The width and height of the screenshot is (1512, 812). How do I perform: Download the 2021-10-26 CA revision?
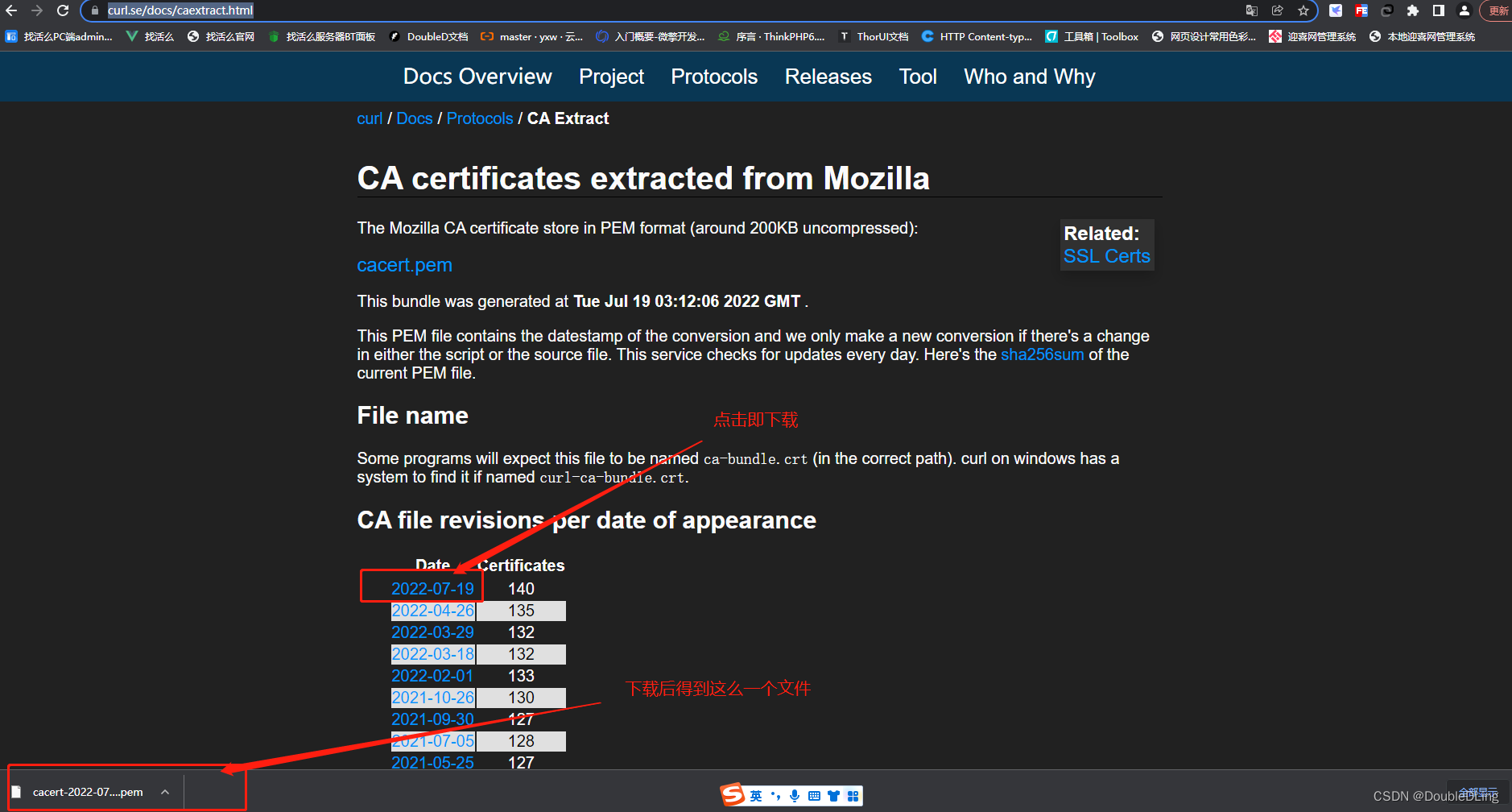click(x=432, y=698)
